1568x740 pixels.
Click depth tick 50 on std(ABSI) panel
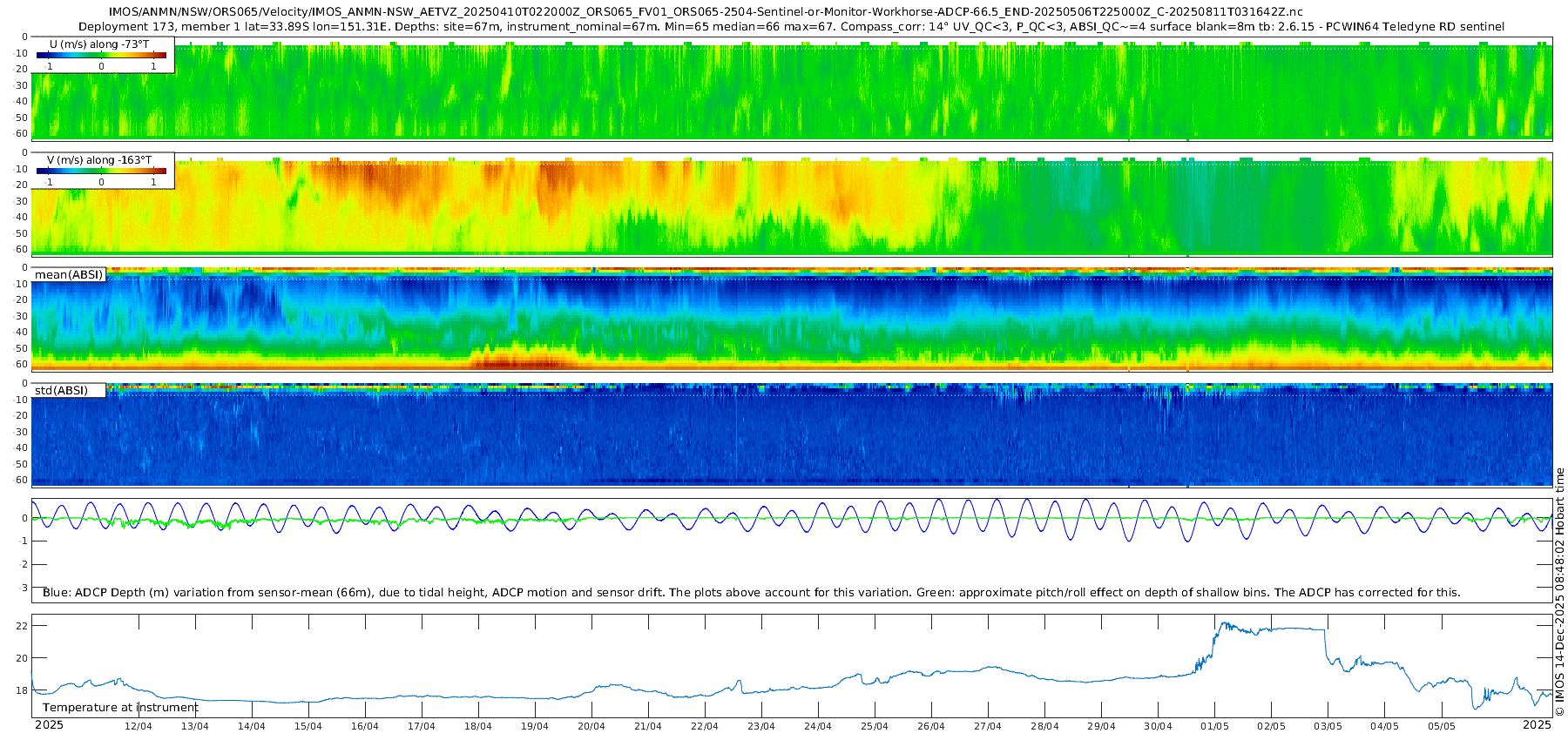22,464
